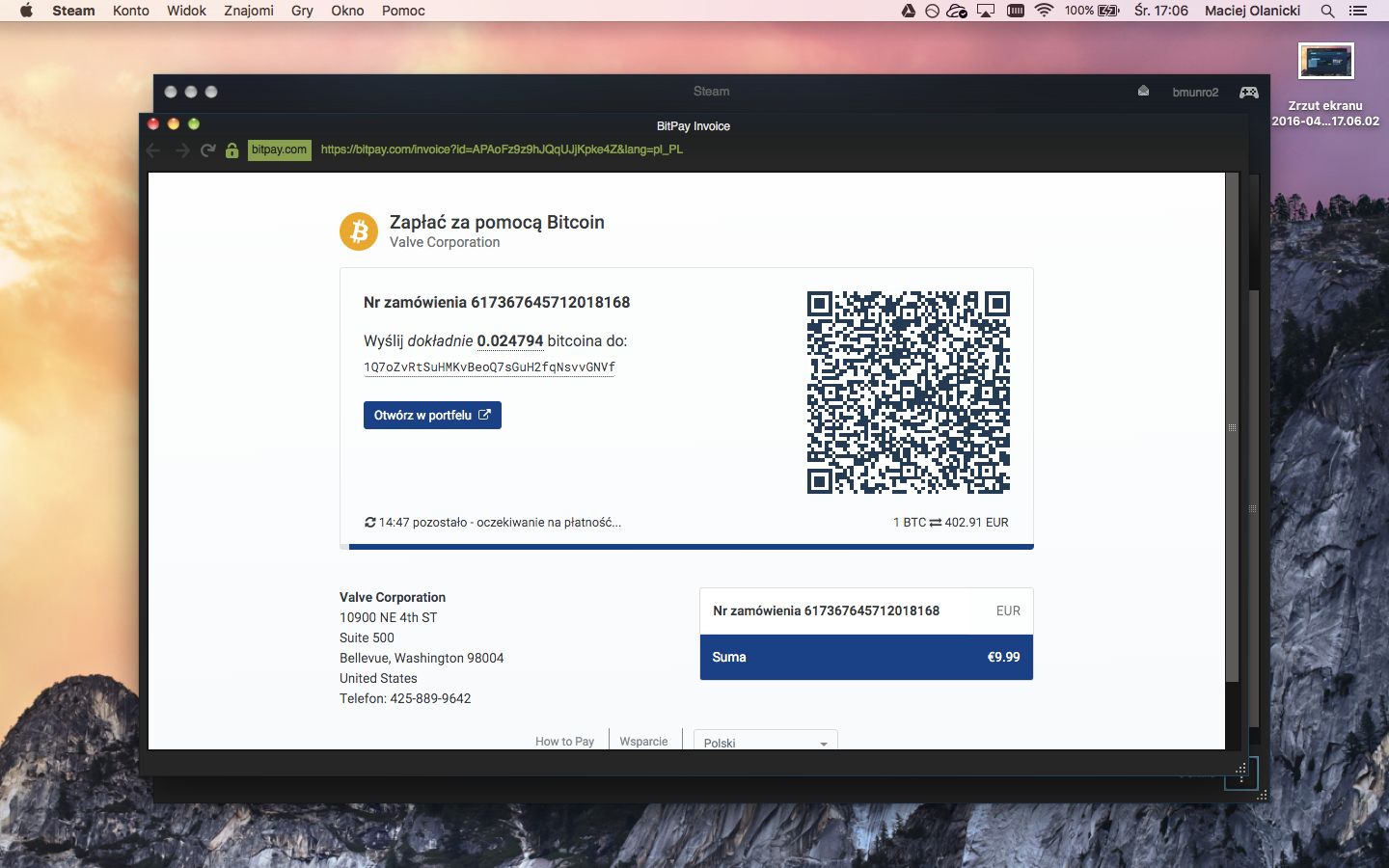Click the battery status indicator
The image size is (1389, 868).
pos(1092,11)
